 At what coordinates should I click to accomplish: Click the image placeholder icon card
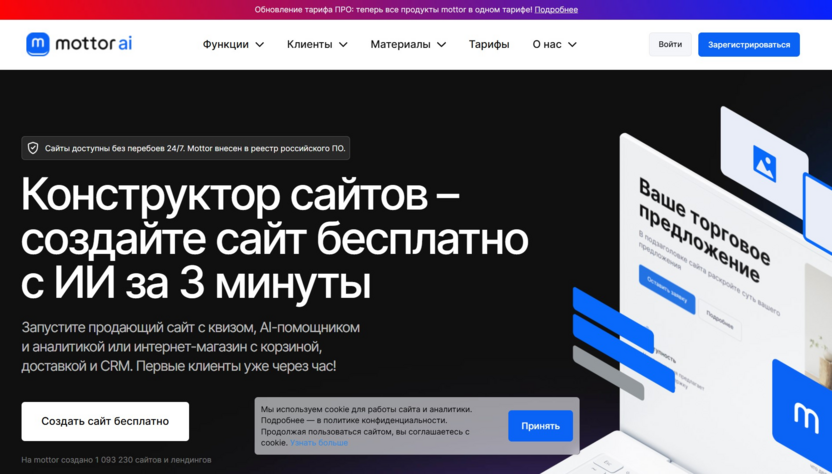coord(764,163)
